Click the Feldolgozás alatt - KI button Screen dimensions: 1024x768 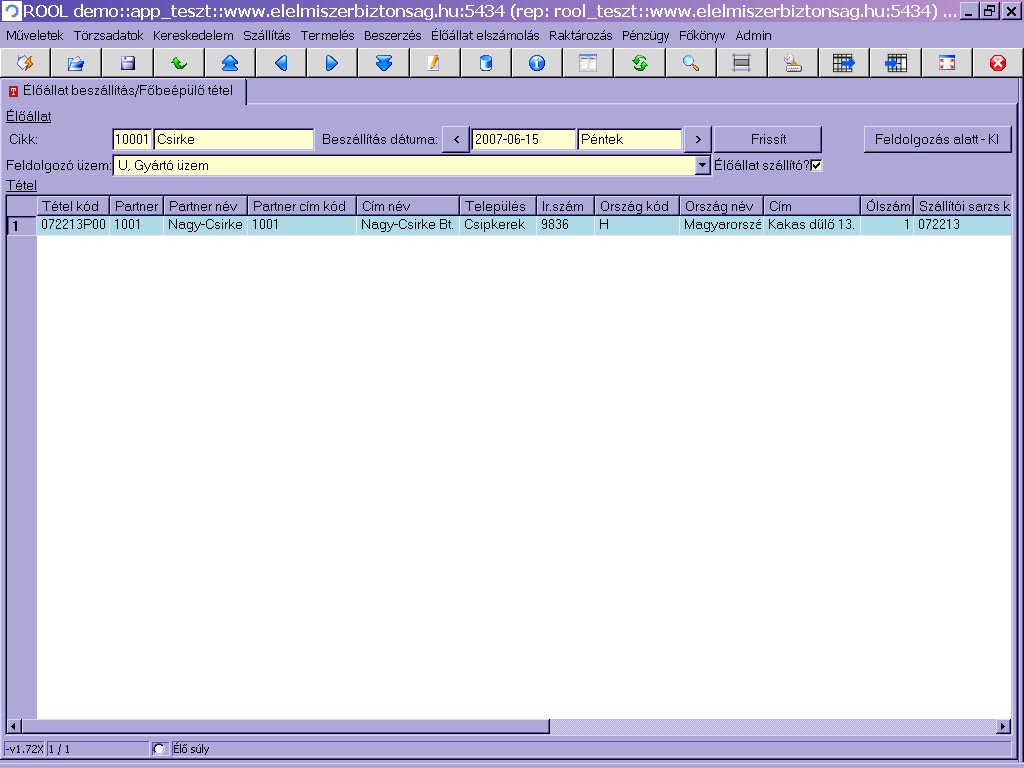pyautogui.click(x=937, y=139)
